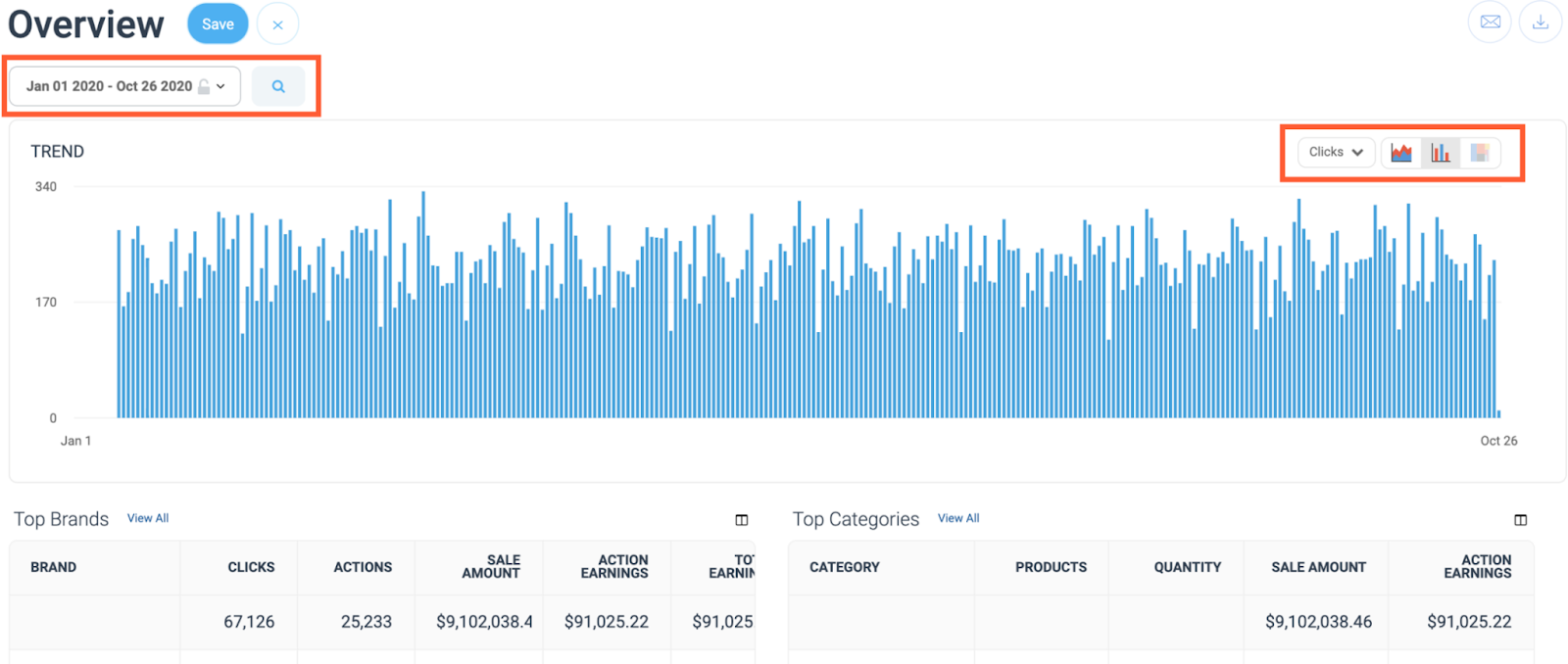Sort Top Brands by ACTION EARNINGS header
Screen dimensions: 1568x664
(614, 566)
